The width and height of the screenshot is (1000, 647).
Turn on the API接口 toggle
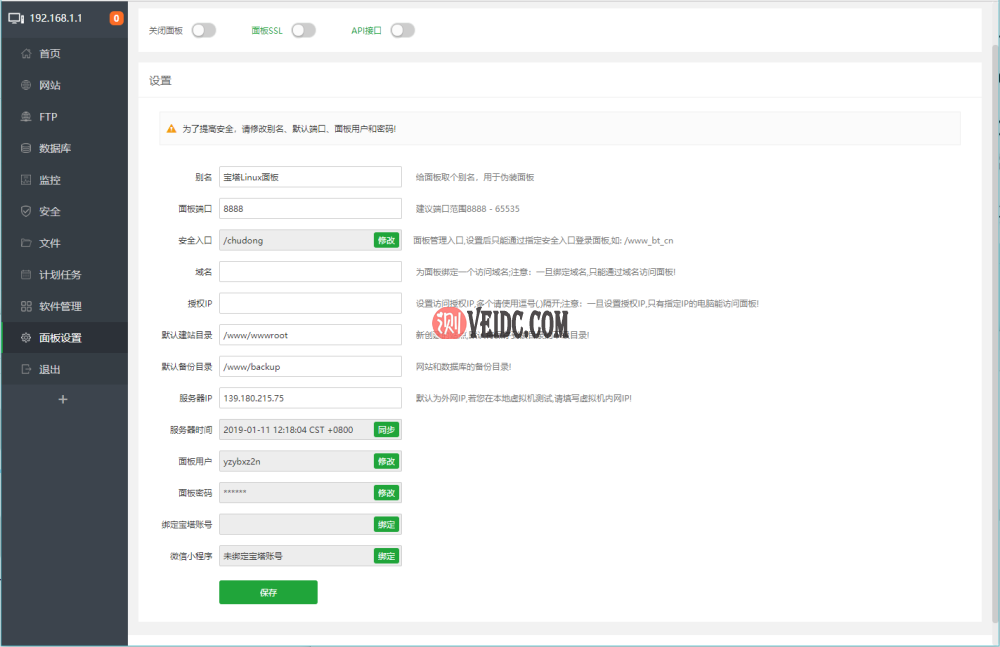[402, 30]
